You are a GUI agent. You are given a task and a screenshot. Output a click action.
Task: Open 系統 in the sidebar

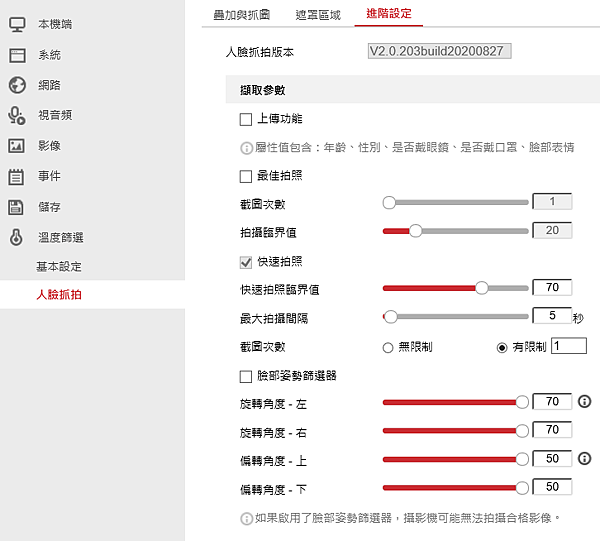click(49, 55)
